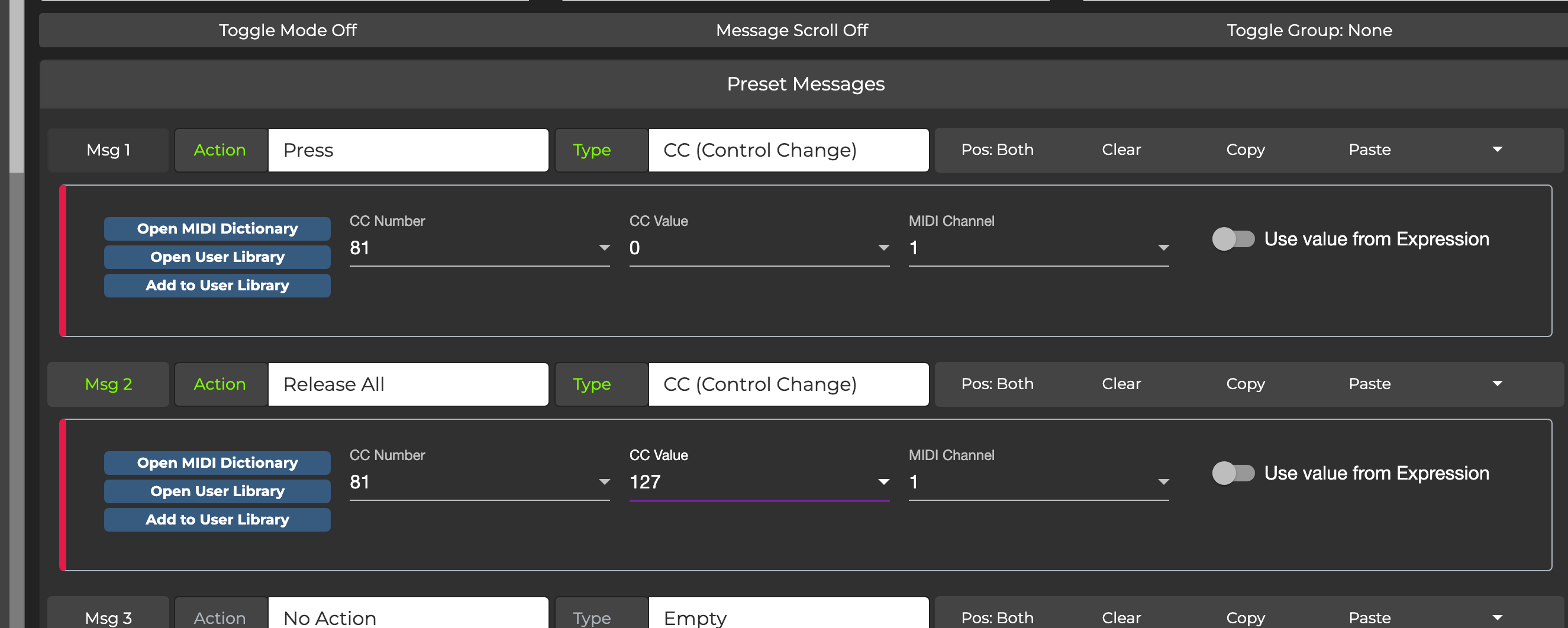
Task: Open MIDI Dictionary for Msg 1
Action: point(217,229)
